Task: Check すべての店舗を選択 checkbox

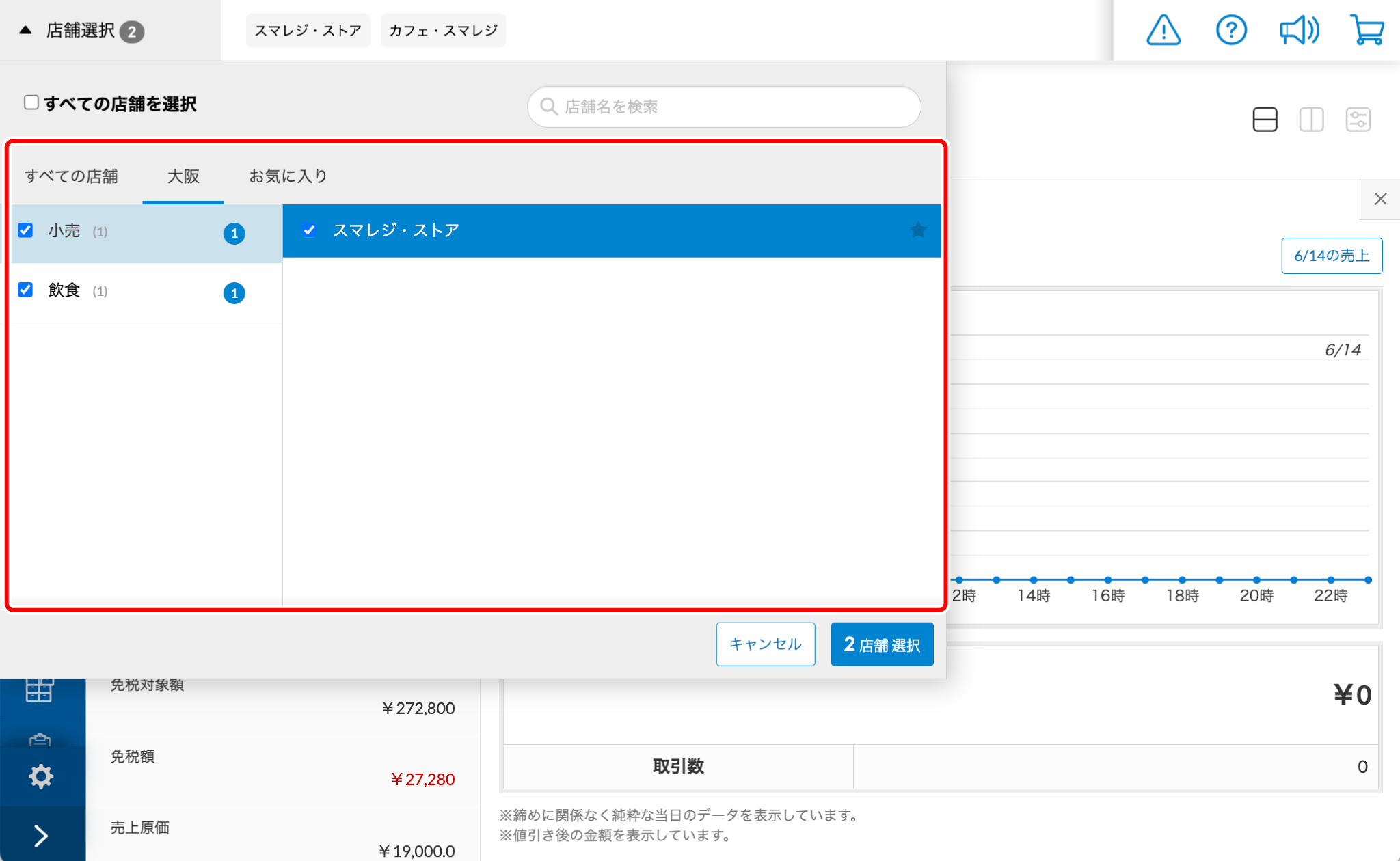Action: tap(31, 102)
